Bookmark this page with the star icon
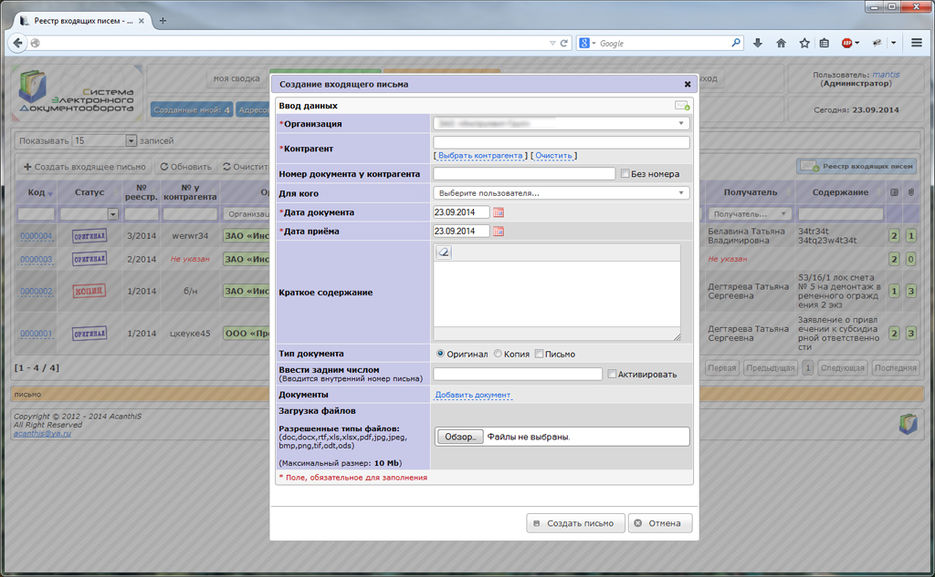The height and width of the screenshot is (577, 935). click(x=804, y=43)
